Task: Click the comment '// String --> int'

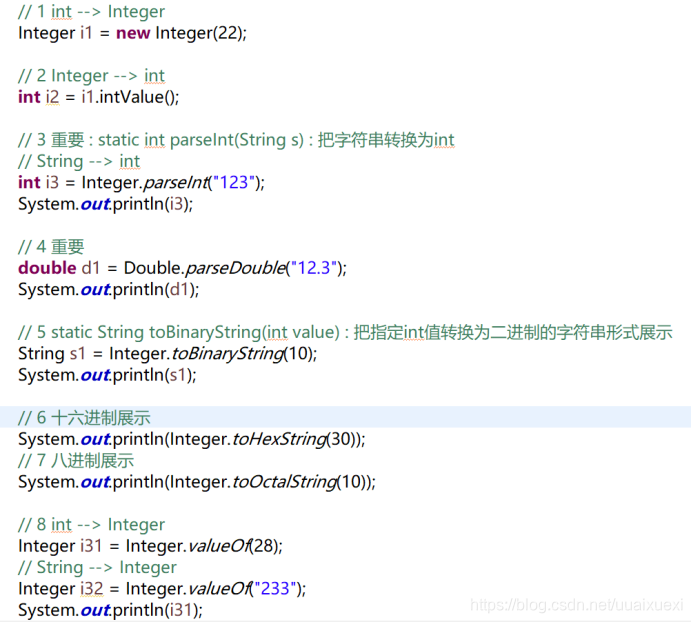Action: click(x=79, y=161)
